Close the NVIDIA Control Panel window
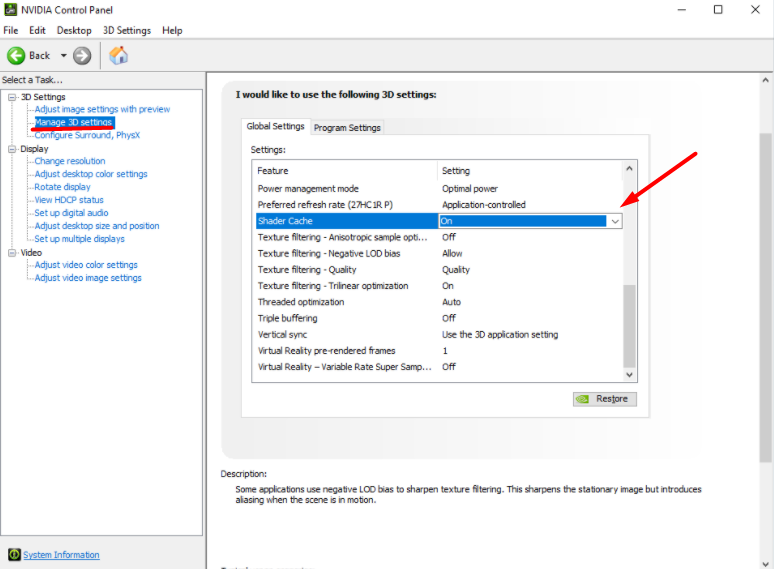 tap(755, 9)
